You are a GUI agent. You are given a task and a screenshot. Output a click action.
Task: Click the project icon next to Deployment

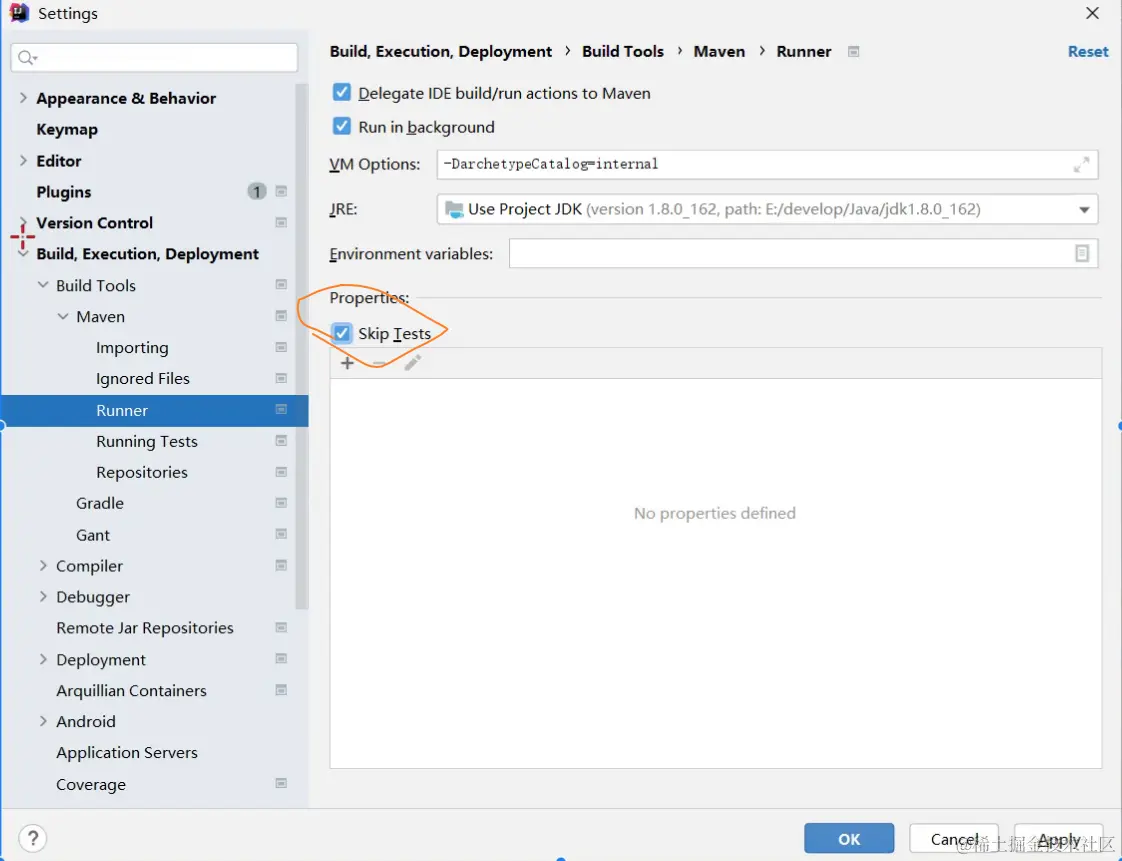click(x=281, y=658)
